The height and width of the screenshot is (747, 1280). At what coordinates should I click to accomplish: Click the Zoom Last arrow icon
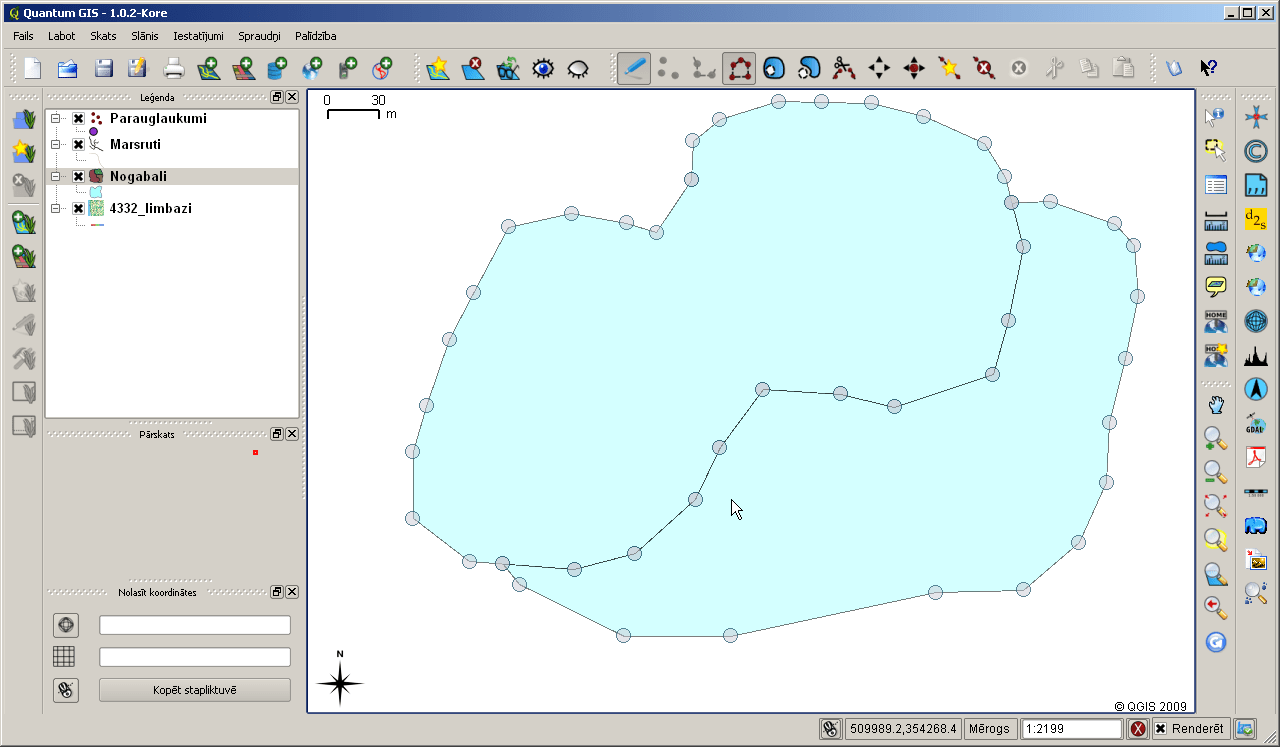point(1215,608)
